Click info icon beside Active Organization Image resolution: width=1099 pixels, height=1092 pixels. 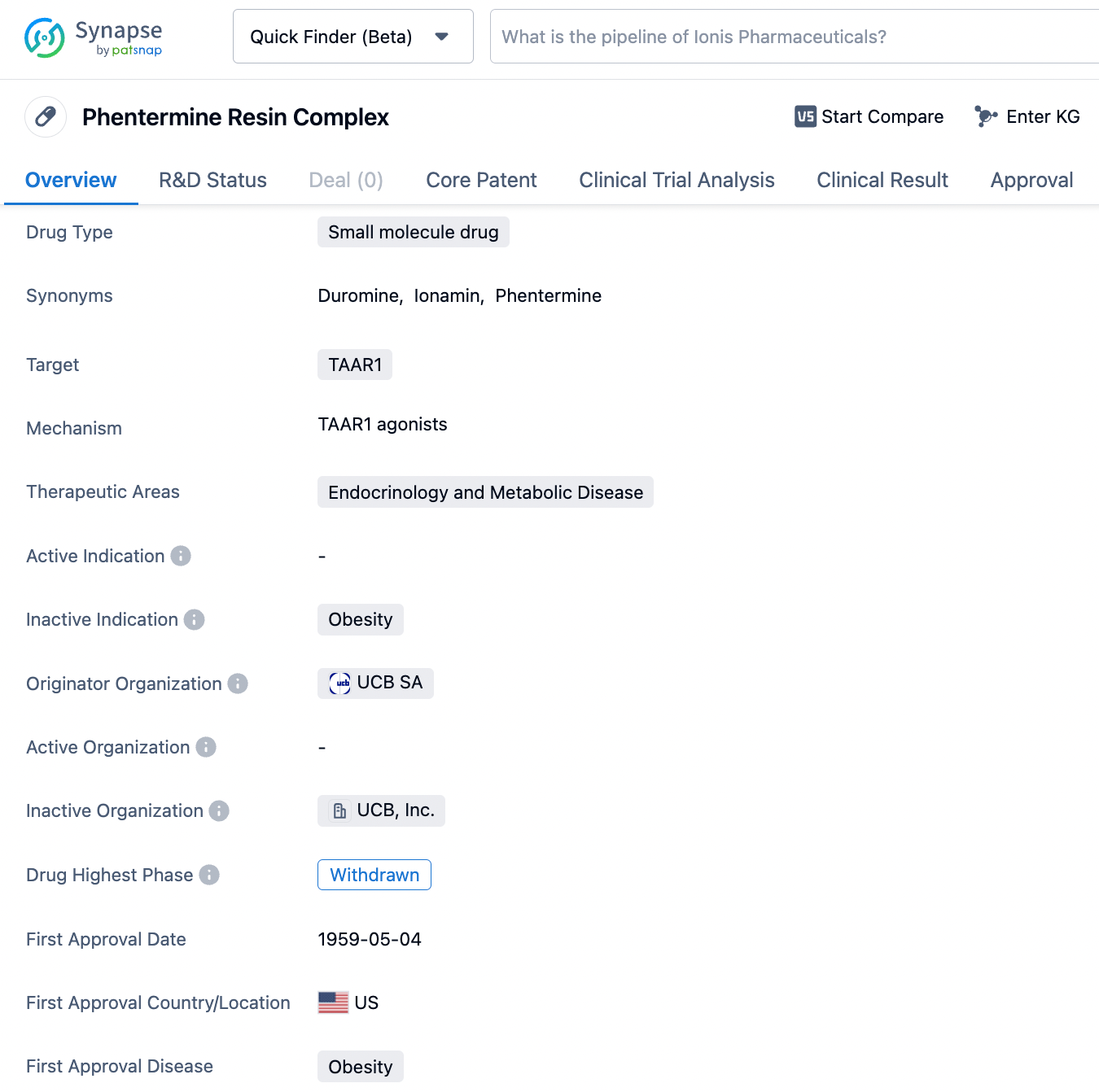tap(206, 747)
